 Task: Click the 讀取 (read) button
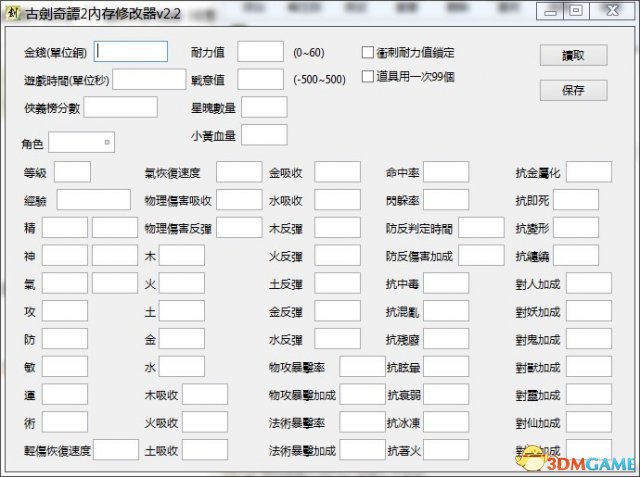[573, 55]
